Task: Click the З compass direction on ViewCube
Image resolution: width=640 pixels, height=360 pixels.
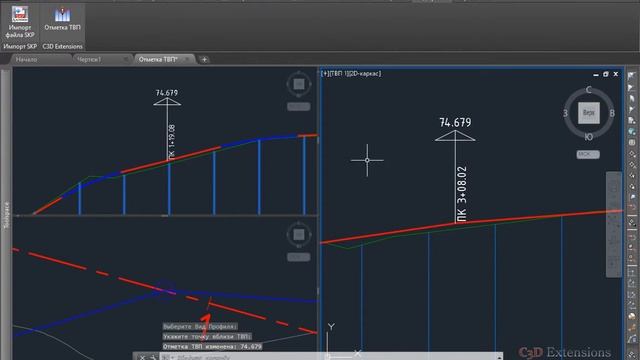Action: point(566,113)
